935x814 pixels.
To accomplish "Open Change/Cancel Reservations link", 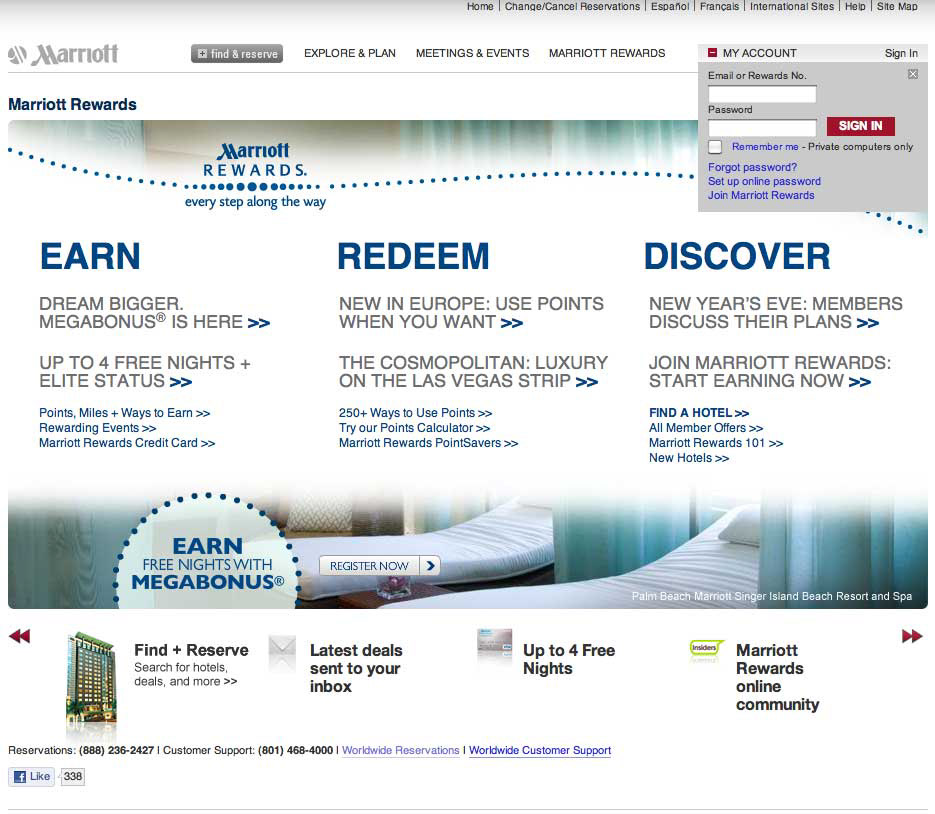I will [572, 7].
